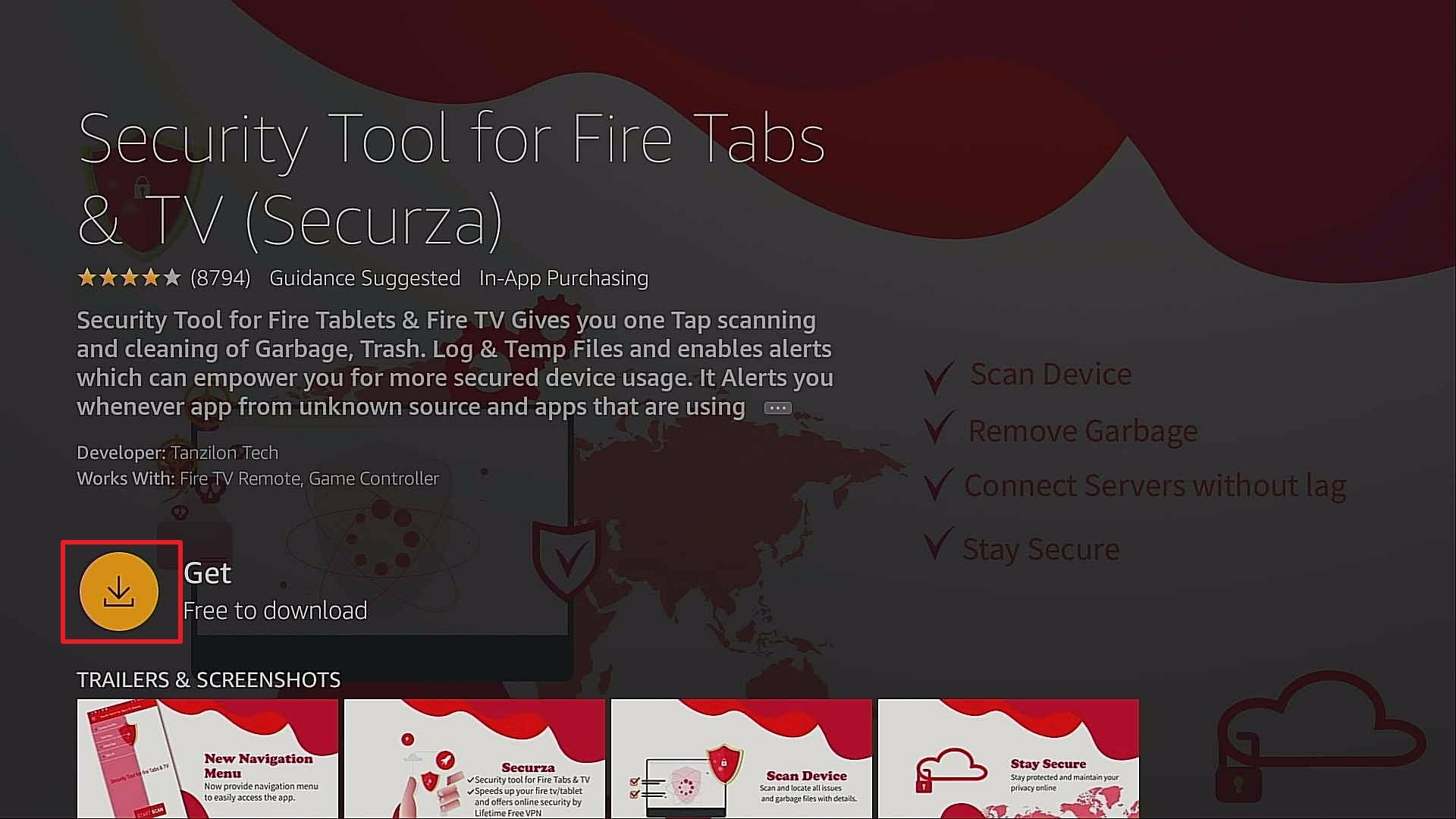Open the Stay Secure screenshot thumbnail
The width and height of the screenshot is (1456, 819).
[x=1009, y=758]
